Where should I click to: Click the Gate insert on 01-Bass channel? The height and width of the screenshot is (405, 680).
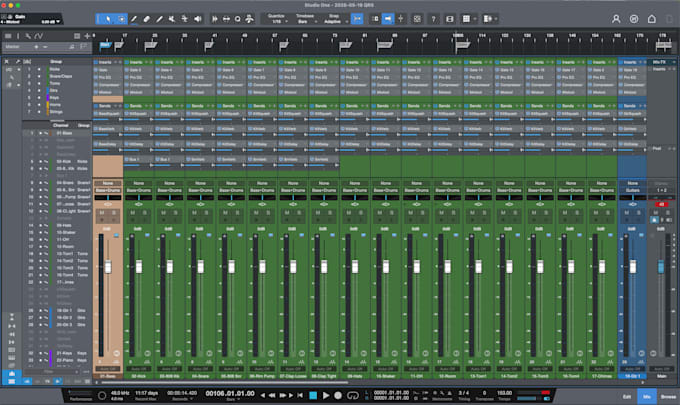pos(108,70)
